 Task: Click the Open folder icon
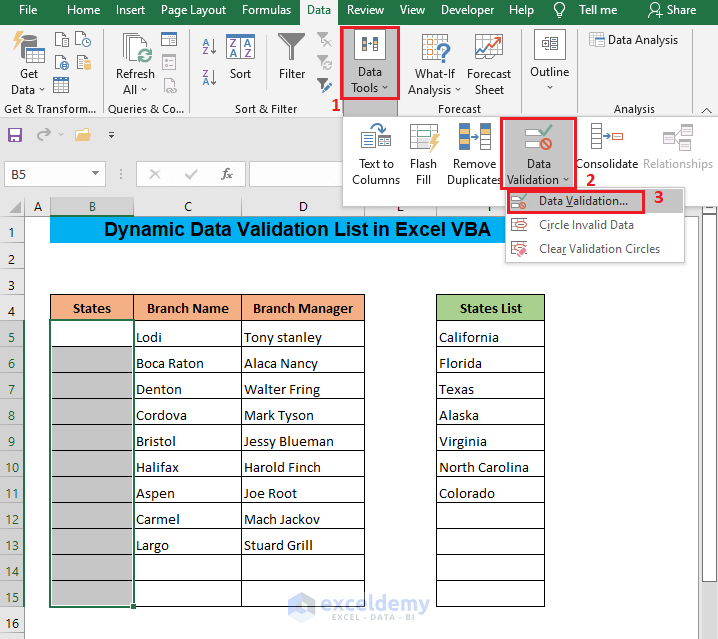pos(83,135)
